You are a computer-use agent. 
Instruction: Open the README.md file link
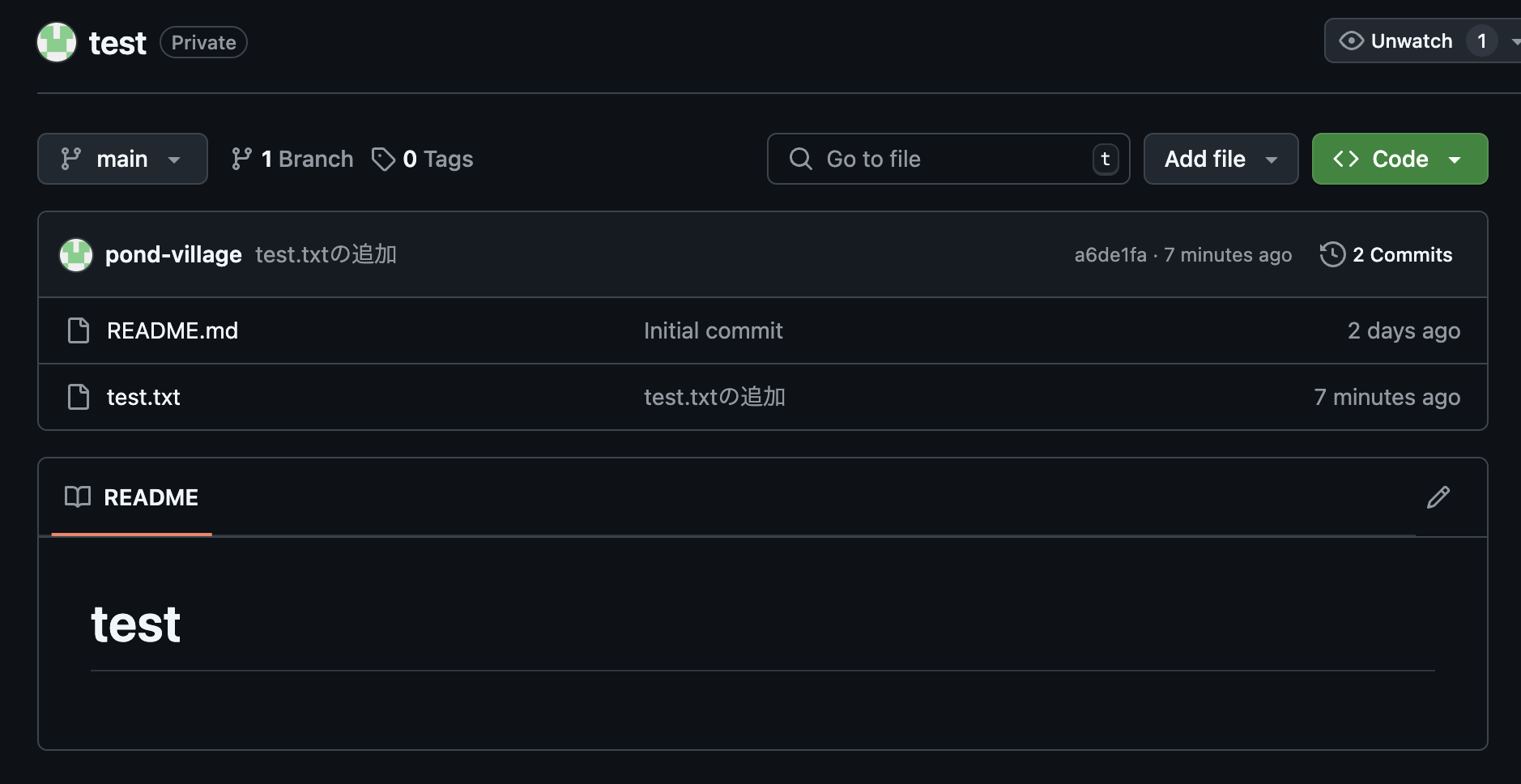(173, 330)
